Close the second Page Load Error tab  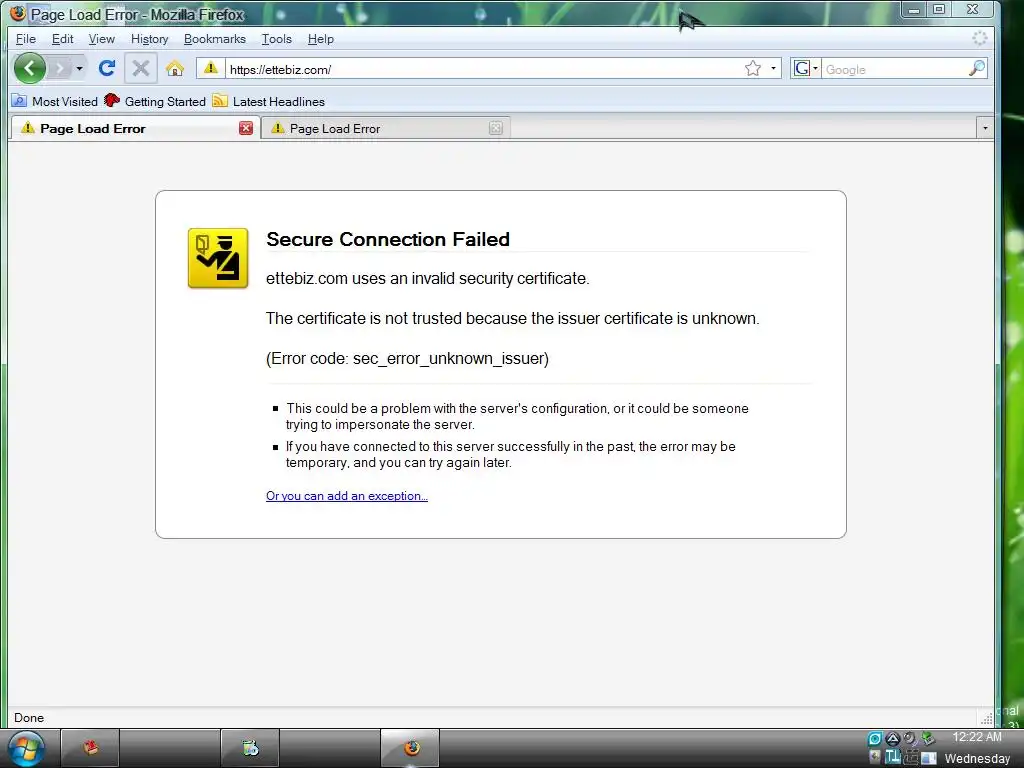[x=496, y=128]
